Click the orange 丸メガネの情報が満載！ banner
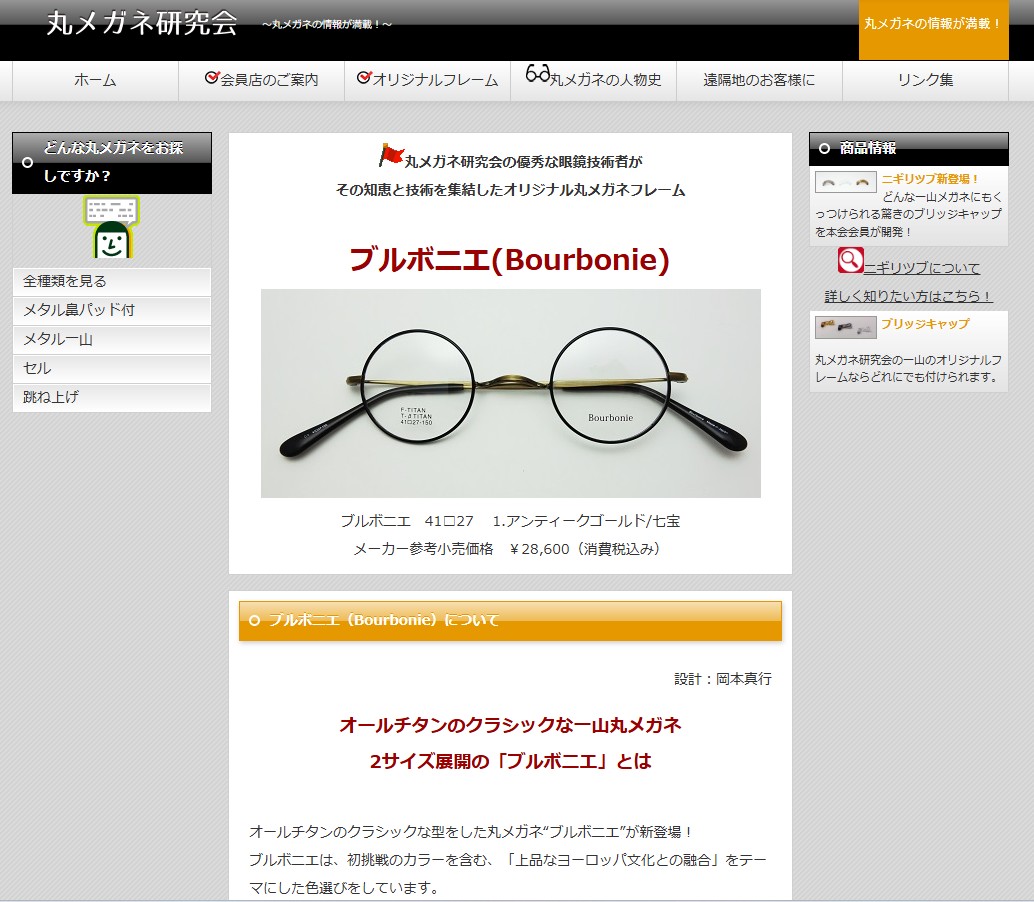The image size is (1034, 902). click(933, 30)
